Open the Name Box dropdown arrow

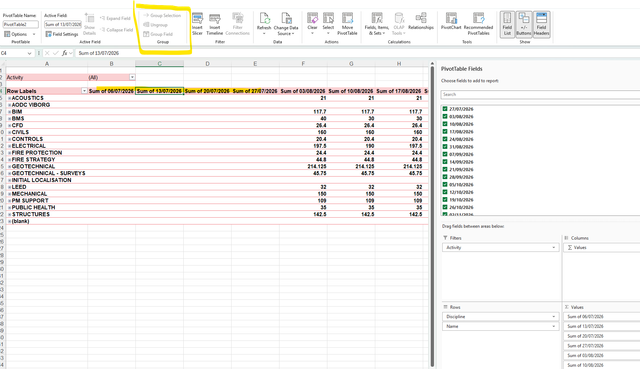point(29,53)
